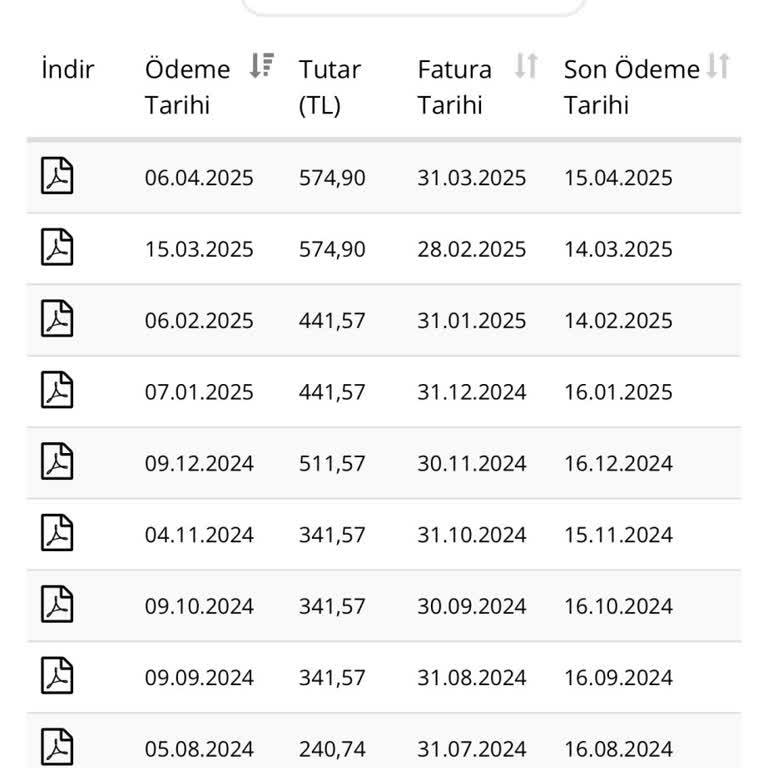Select invoice date 31.01.2025
The image size is (768, 768).
click(472, 321)
